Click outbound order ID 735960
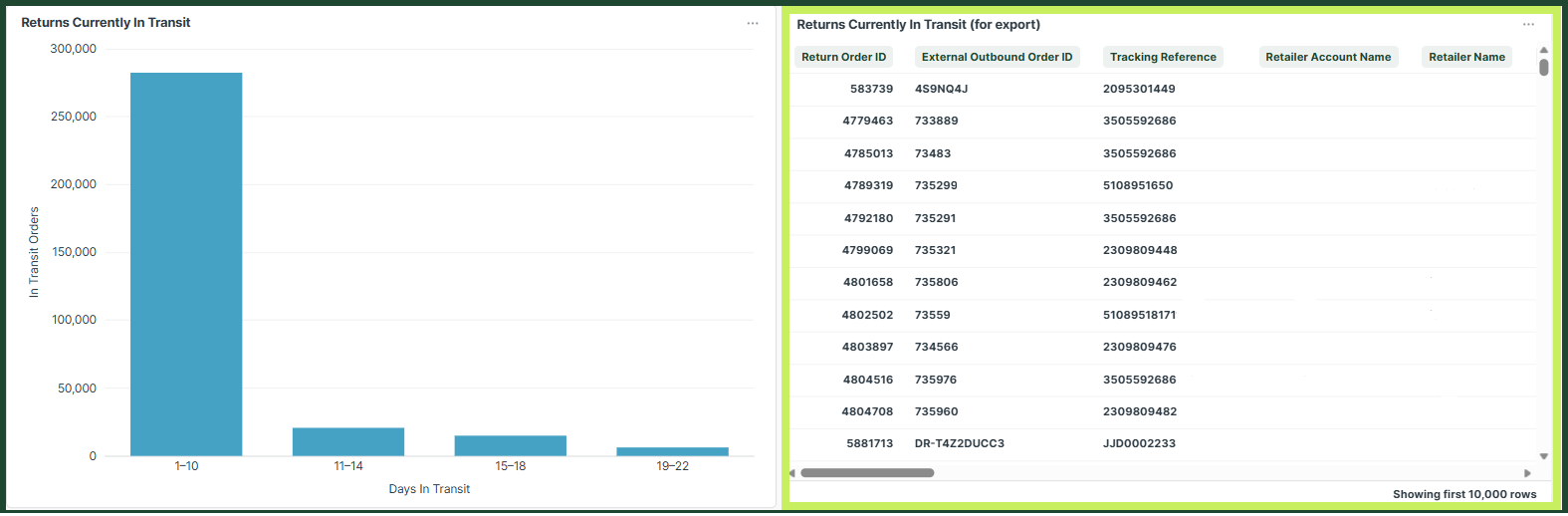This screenshot has width=1568, height=516. [936, 411]
